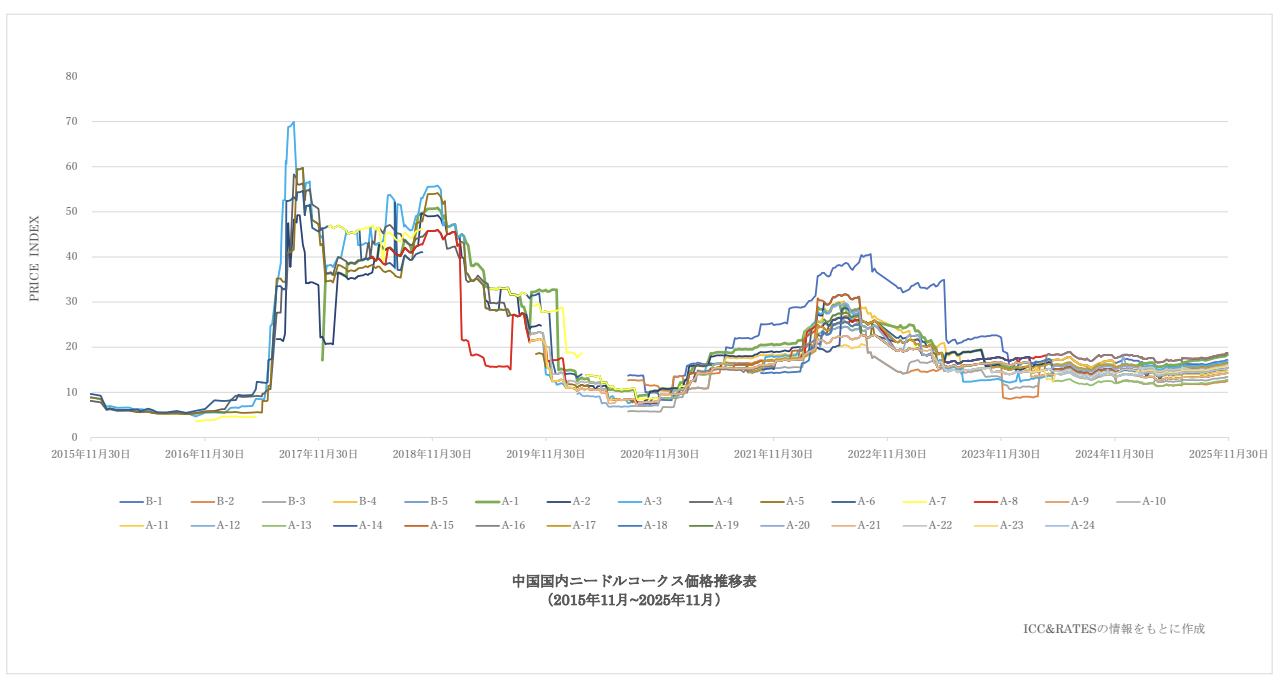
Task: Click the ICC&RATES source credit text
Action: (x=1114, y=629)
